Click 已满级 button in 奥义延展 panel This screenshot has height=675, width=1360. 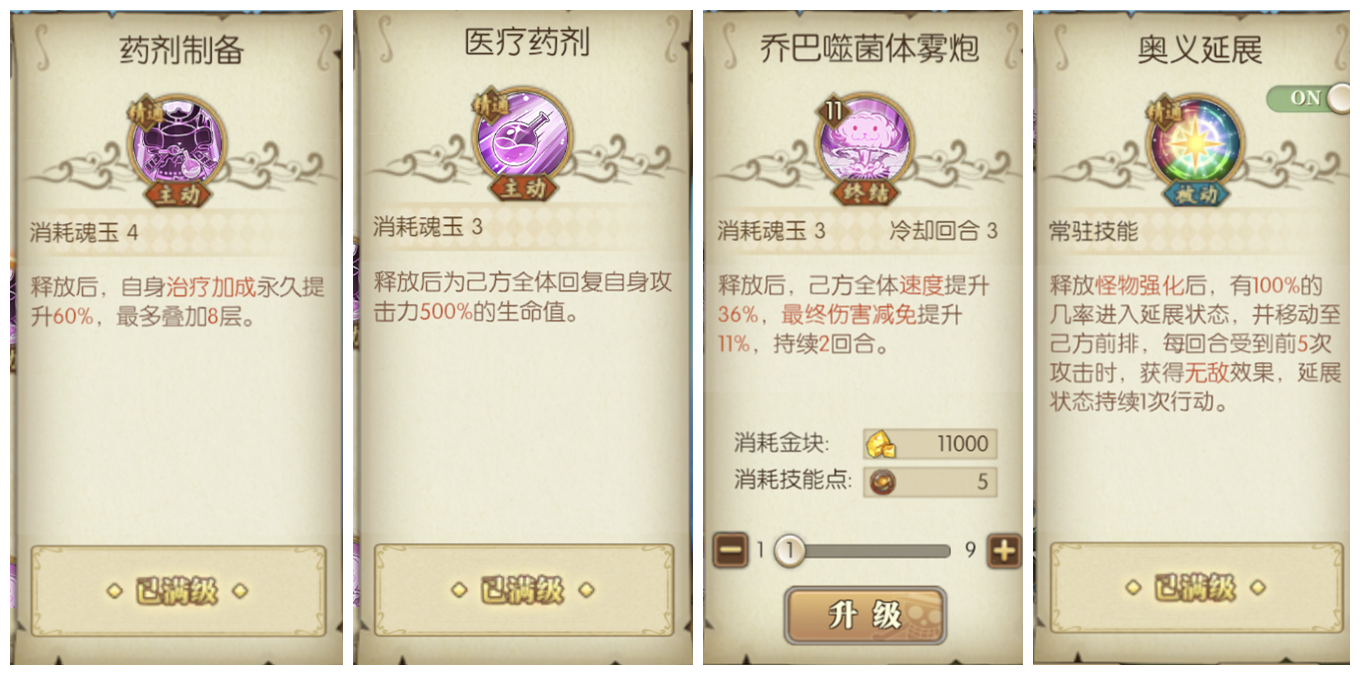click(x=1197, y=588)
